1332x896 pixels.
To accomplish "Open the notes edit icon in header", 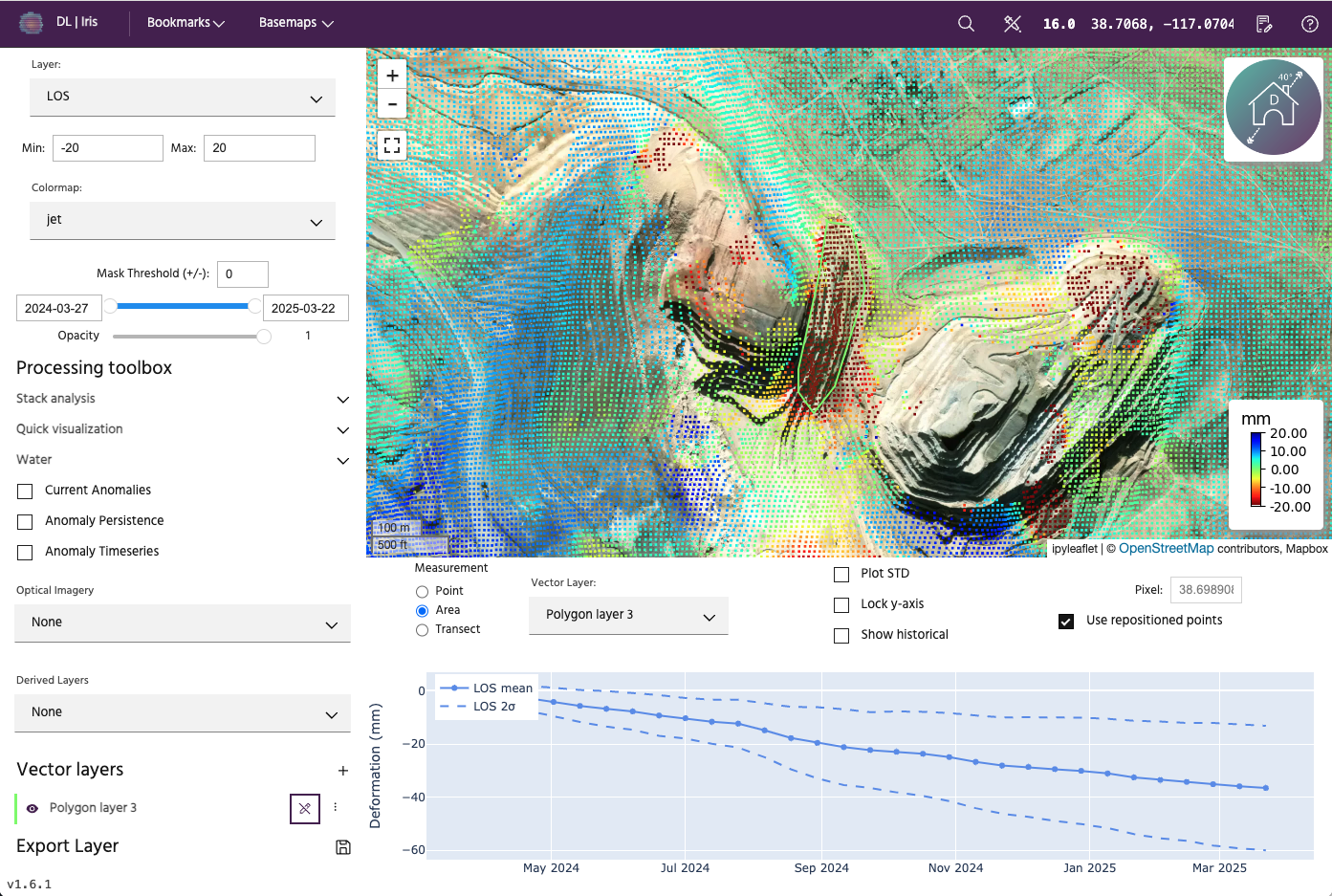I will pyautogui.click(x=1264, y=24).
